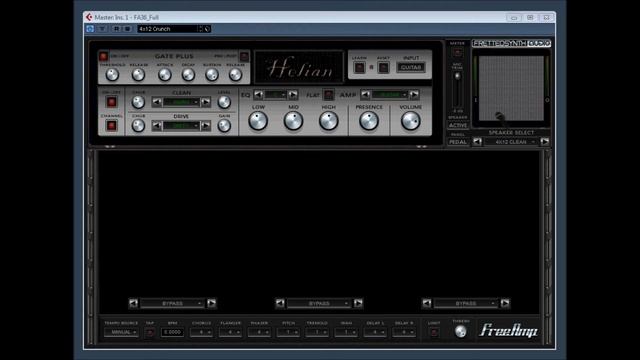Click the Gate Plus Attack knob
Viewport: 640px width, 360px height.
coord(164,75)
